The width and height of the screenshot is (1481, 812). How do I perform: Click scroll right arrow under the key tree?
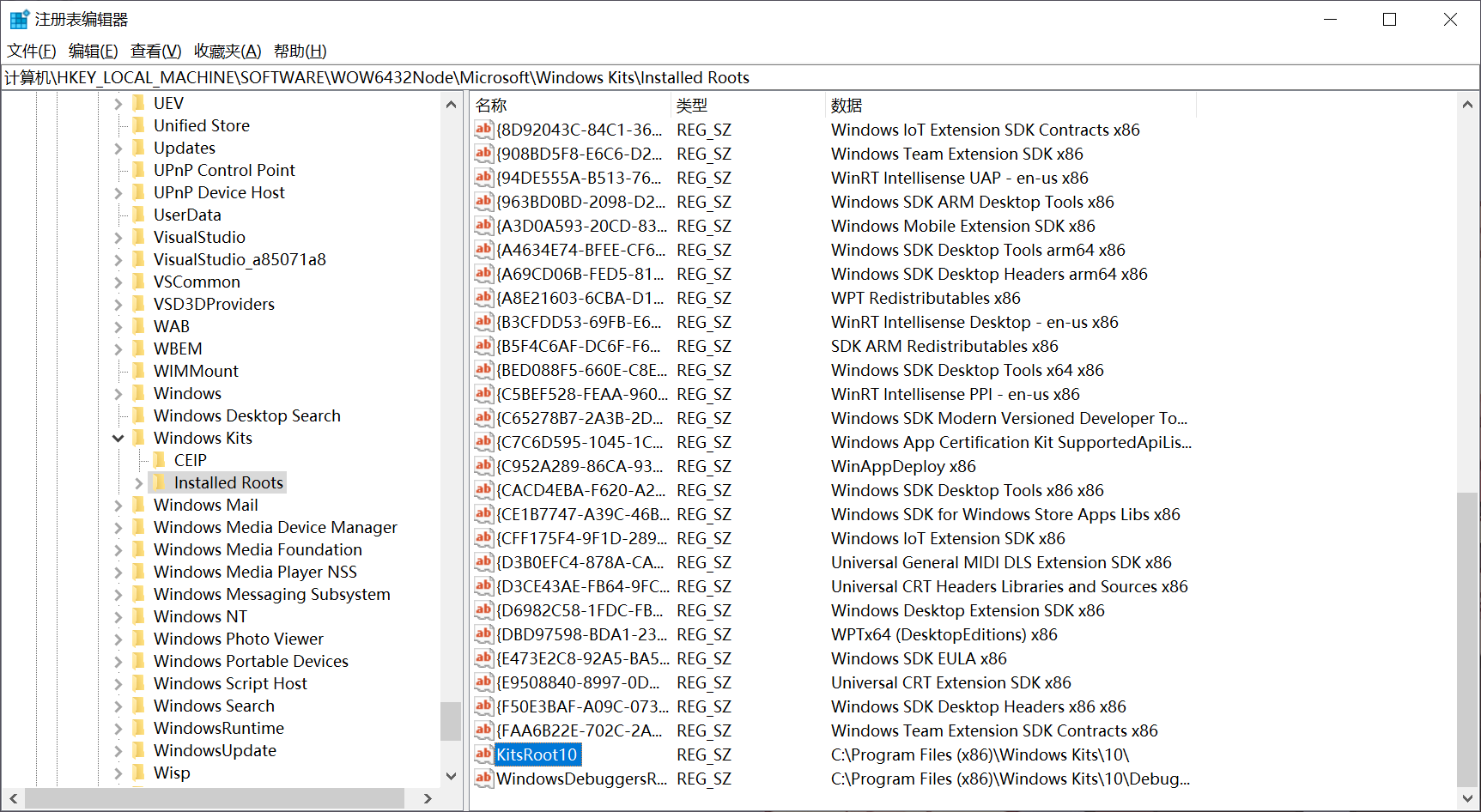click(428, 798)
